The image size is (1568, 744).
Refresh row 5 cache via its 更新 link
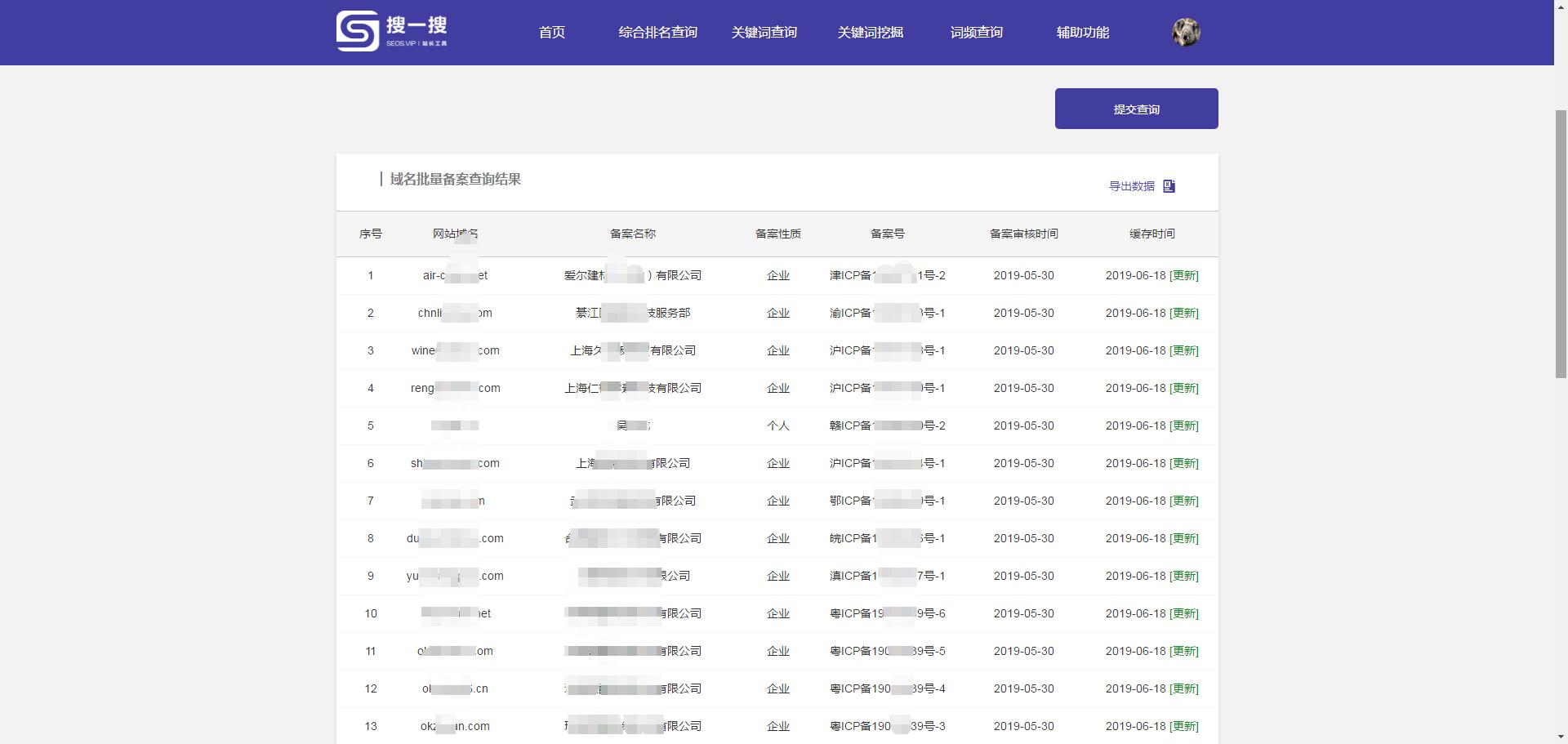1183,425
